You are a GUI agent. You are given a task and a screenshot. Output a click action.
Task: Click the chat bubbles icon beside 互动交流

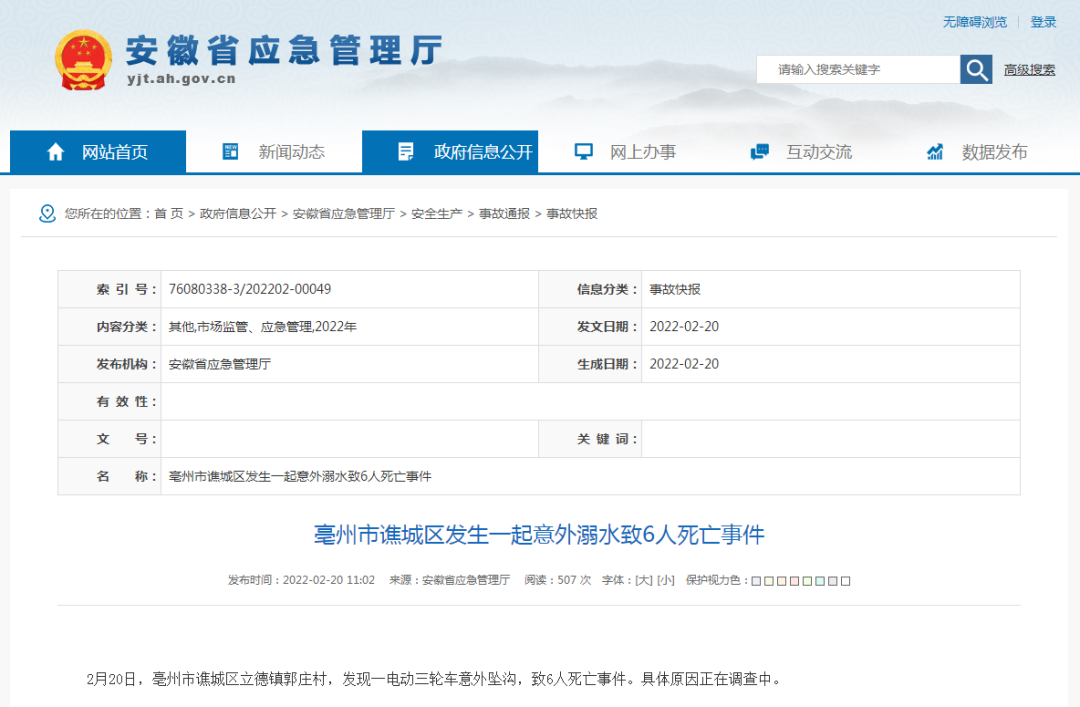point(760,152)
